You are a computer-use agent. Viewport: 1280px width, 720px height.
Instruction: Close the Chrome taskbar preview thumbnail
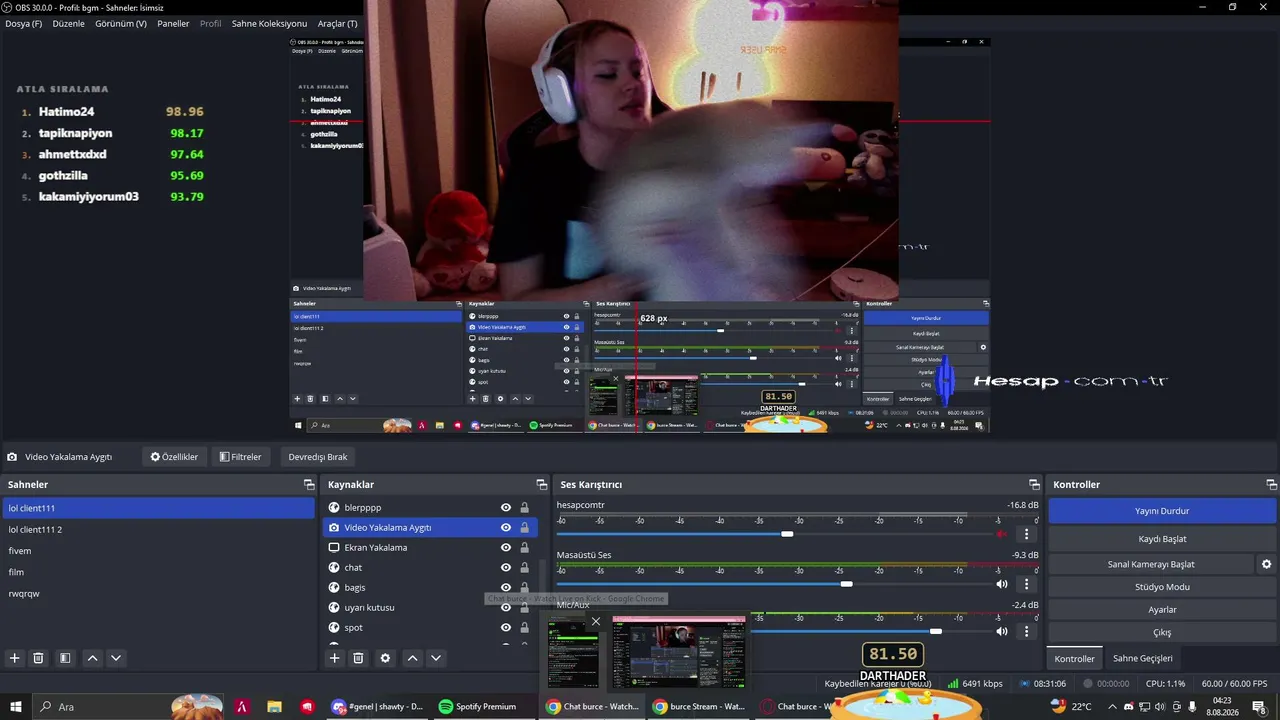pos(596,622)
